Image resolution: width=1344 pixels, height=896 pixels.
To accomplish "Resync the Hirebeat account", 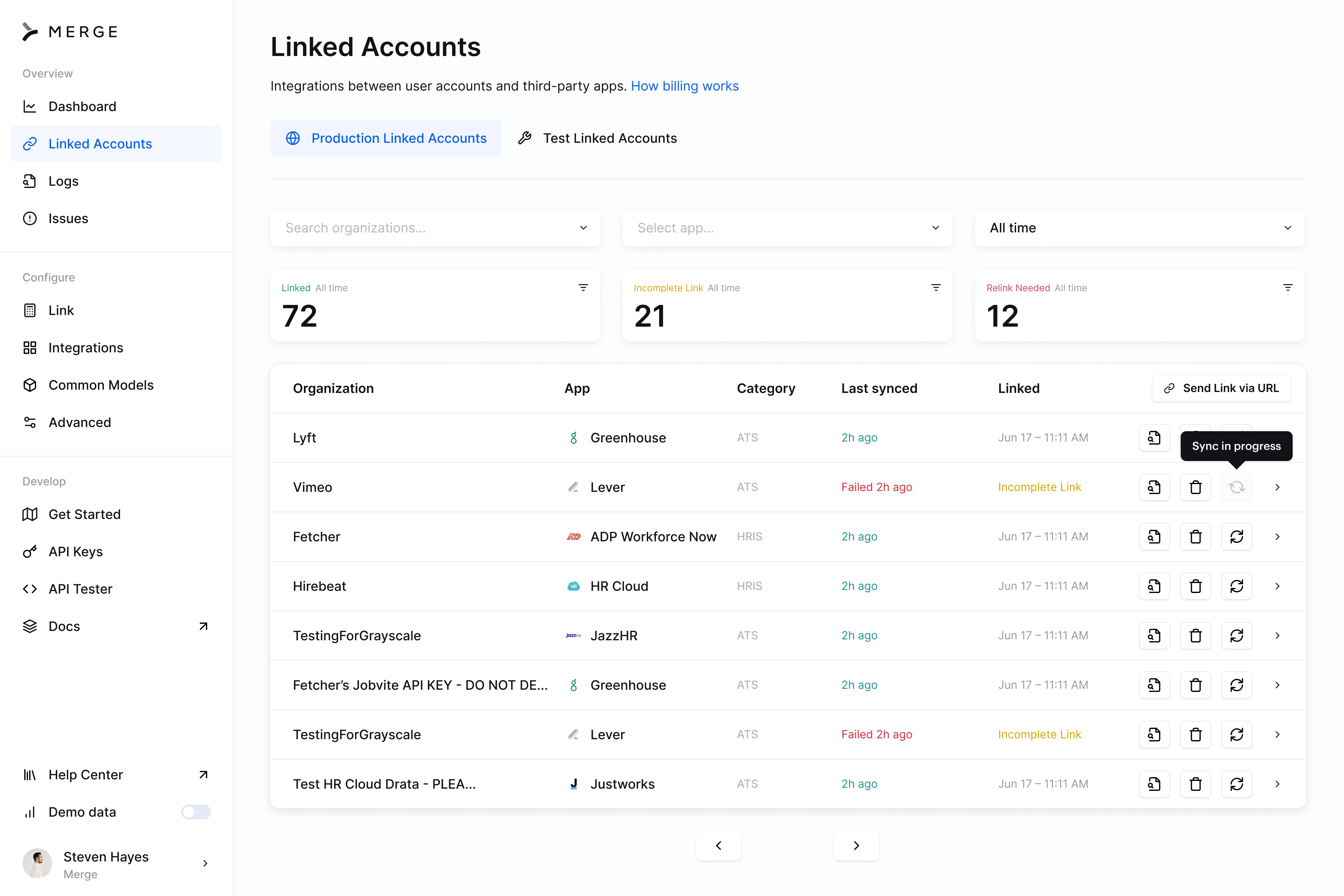I will pos(1237,586).
